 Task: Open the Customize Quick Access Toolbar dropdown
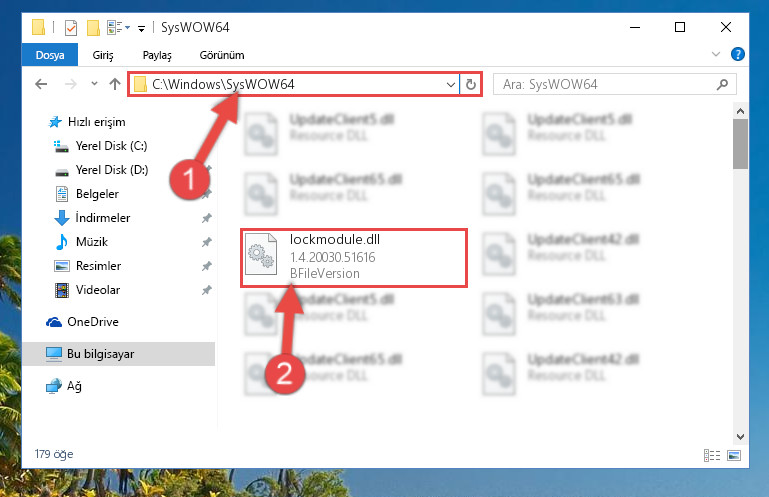point(141,28)
